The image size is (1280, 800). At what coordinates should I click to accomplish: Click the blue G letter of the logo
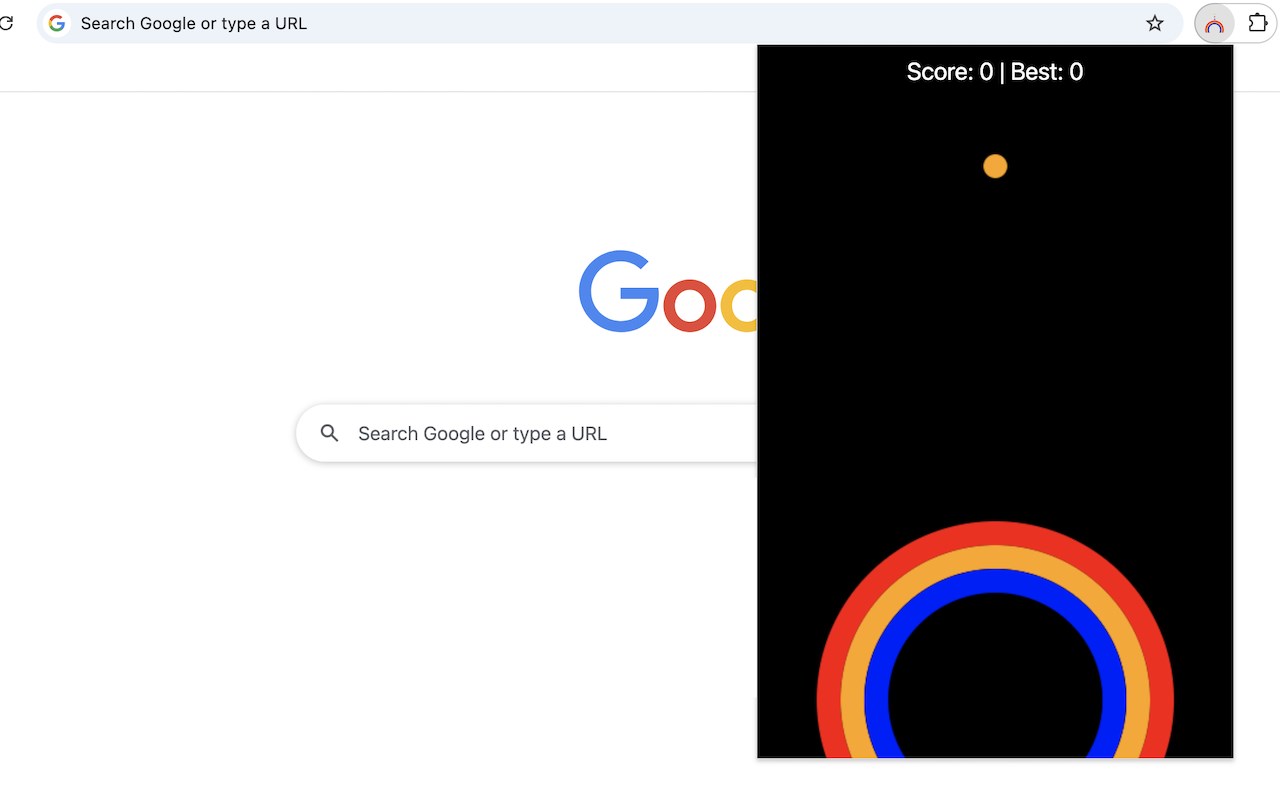point(619,291)
